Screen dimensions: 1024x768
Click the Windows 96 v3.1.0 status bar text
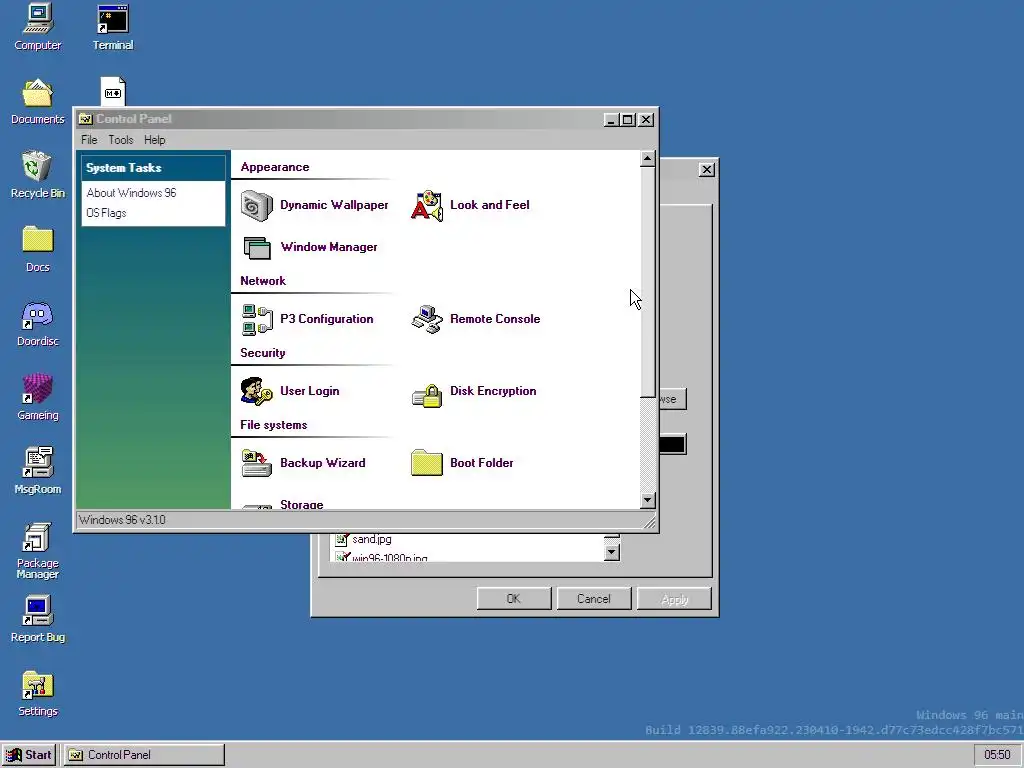coord(122,520)
